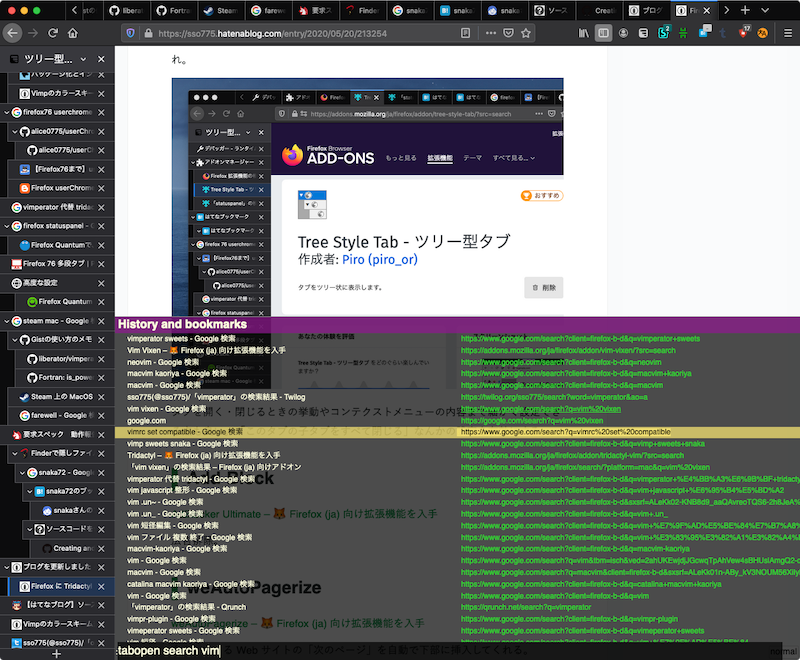Open Piro (piro_or) author link
This screenshot has height=660, width=800.
click(x=380, y=260)
